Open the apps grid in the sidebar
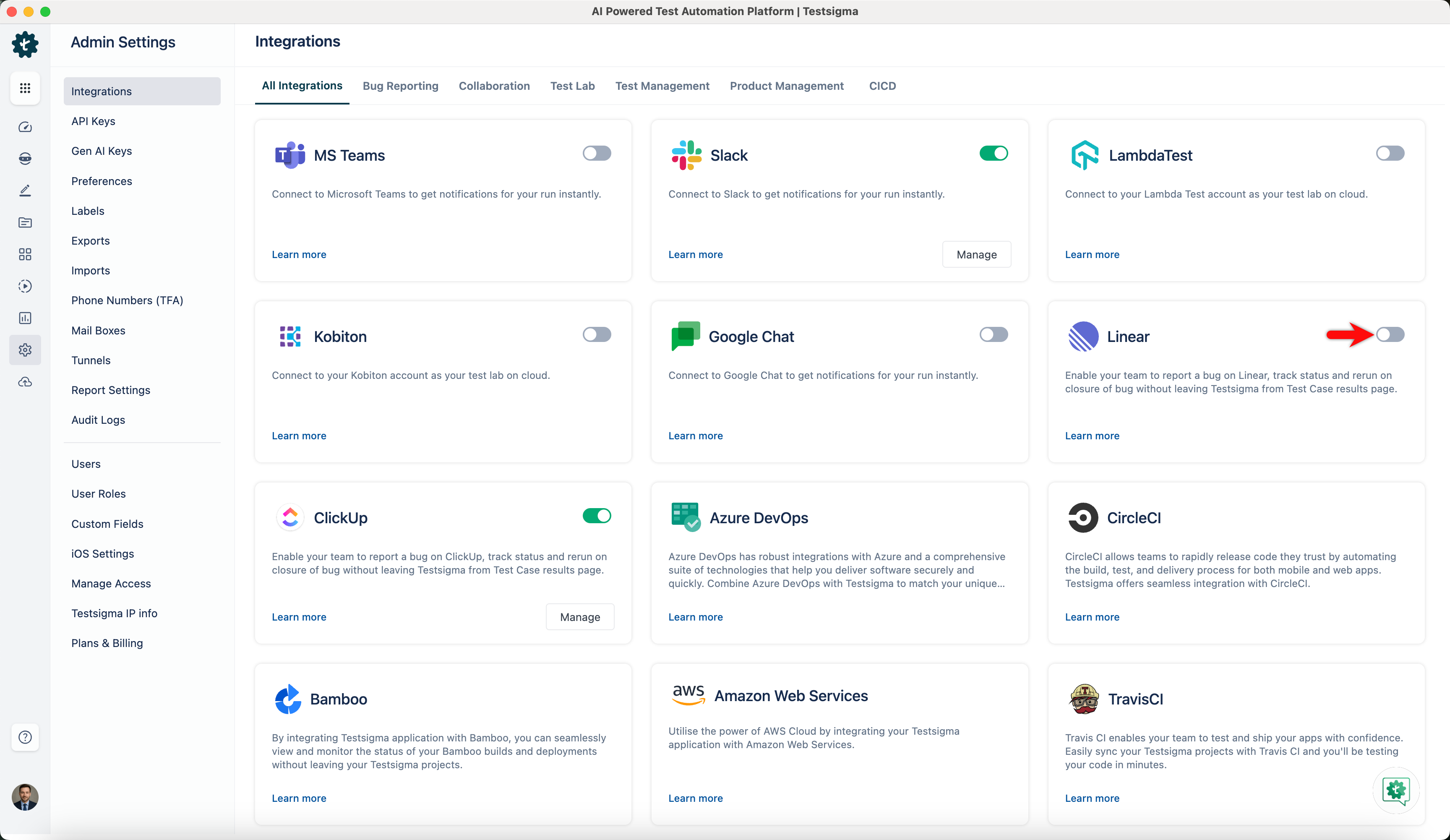 (x=25, y=88)
